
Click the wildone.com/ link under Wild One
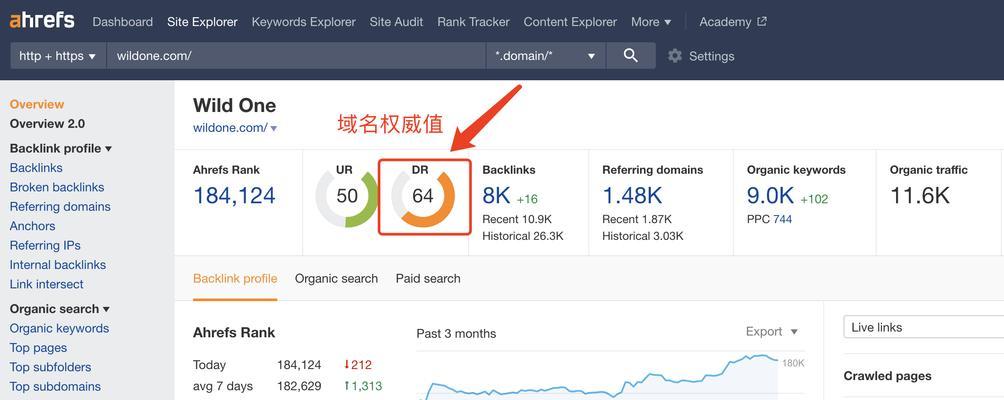click(230, 128)
